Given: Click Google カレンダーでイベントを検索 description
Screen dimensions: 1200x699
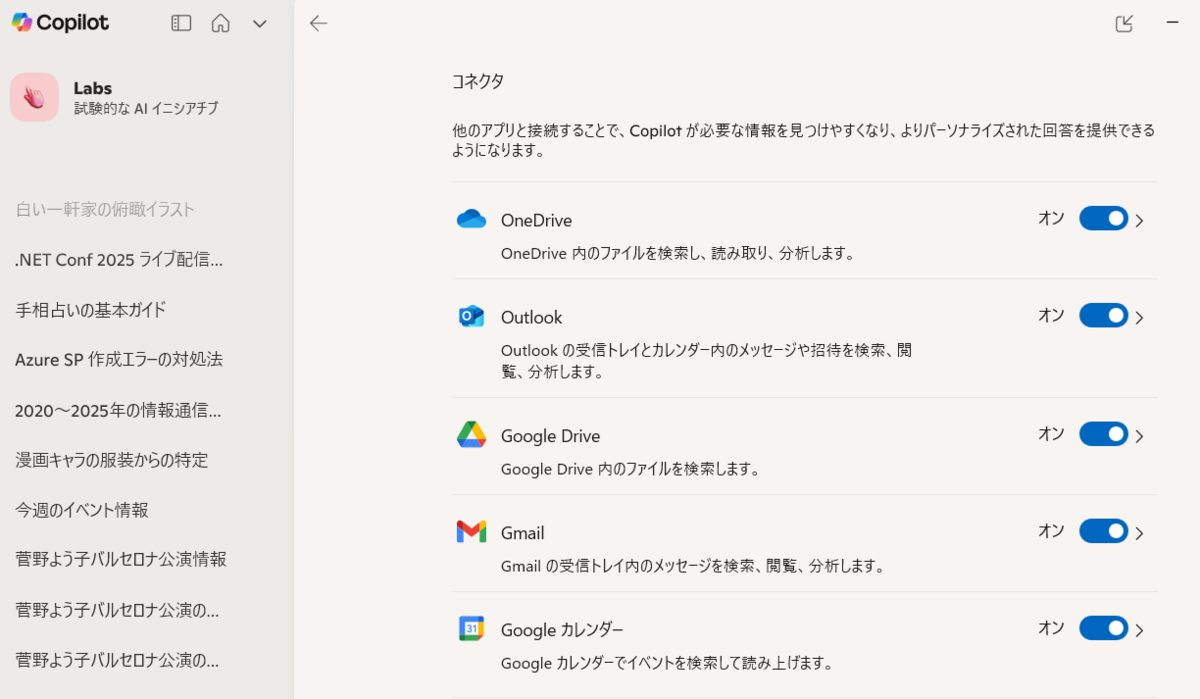Looking at the screenshot, I should coord(667,663).
